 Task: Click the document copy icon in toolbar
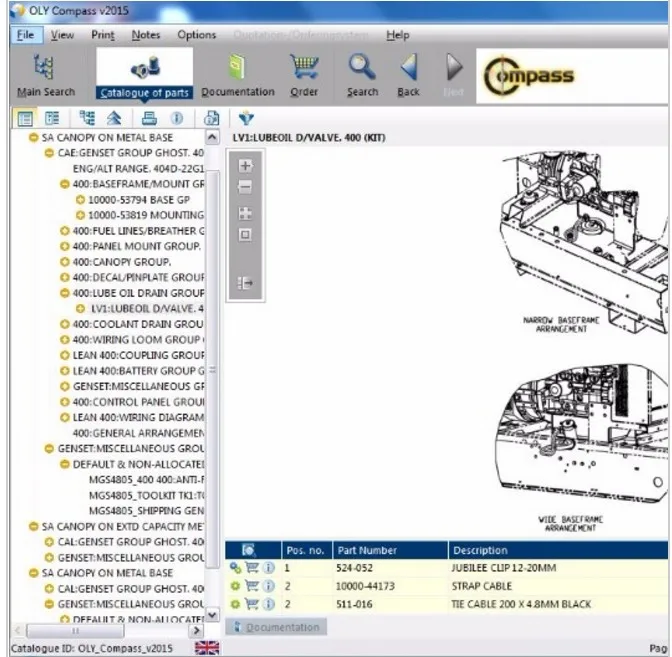(x=211, y=118)
